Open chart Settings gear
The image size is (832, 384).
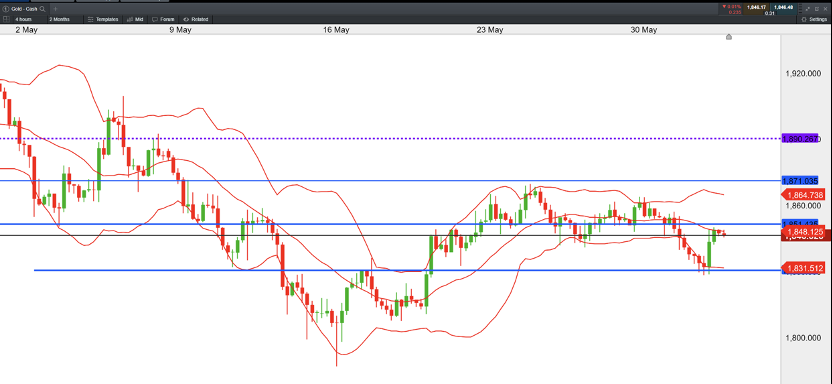[x=804, y=19]
